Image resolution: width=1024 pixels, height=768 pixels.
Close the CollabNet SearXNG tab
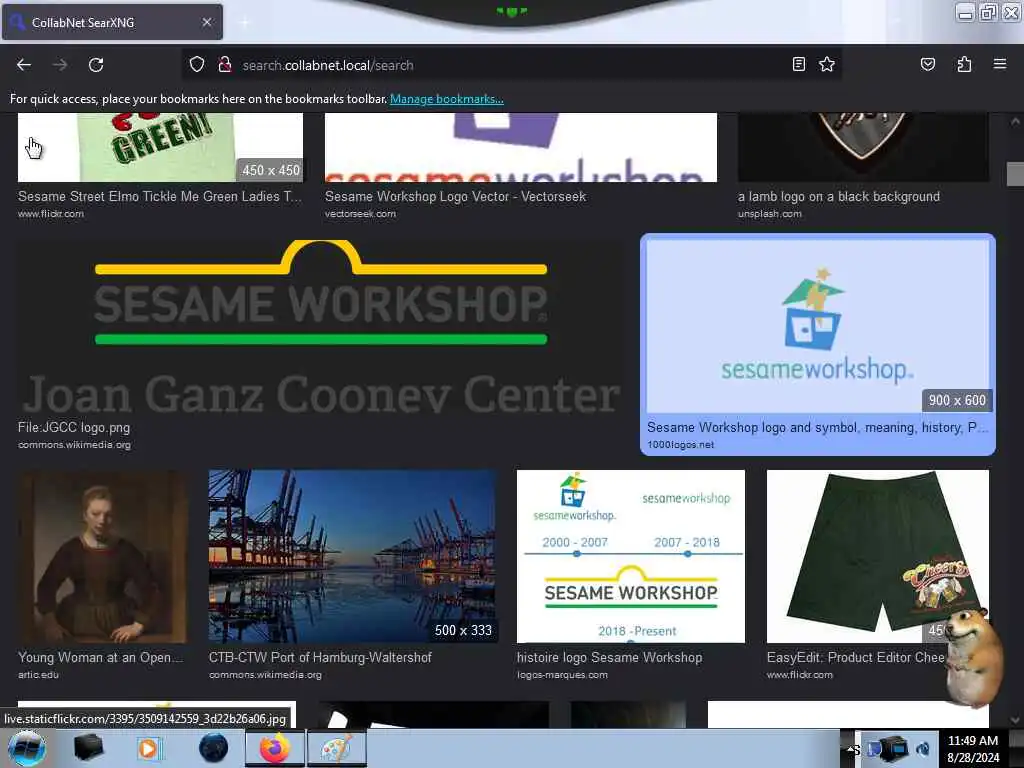(x=206, y=22)
